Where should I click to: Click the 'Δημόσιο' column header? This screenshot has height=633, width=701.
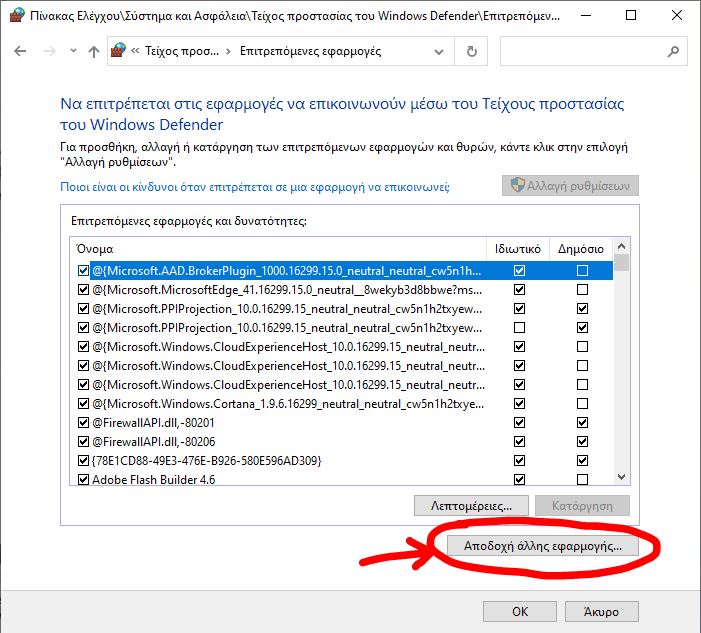(580, 249)
